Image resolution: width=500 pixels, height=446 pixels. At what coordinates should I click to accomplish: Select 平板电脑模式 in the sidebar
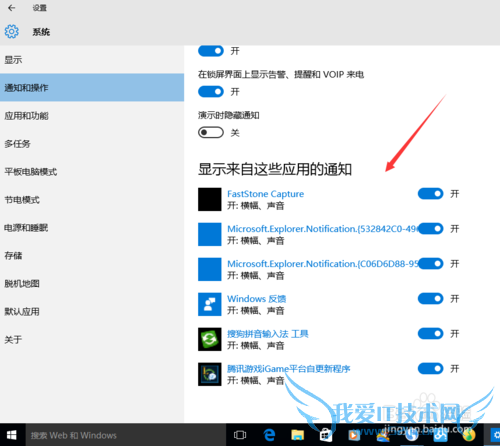[92, 172]
